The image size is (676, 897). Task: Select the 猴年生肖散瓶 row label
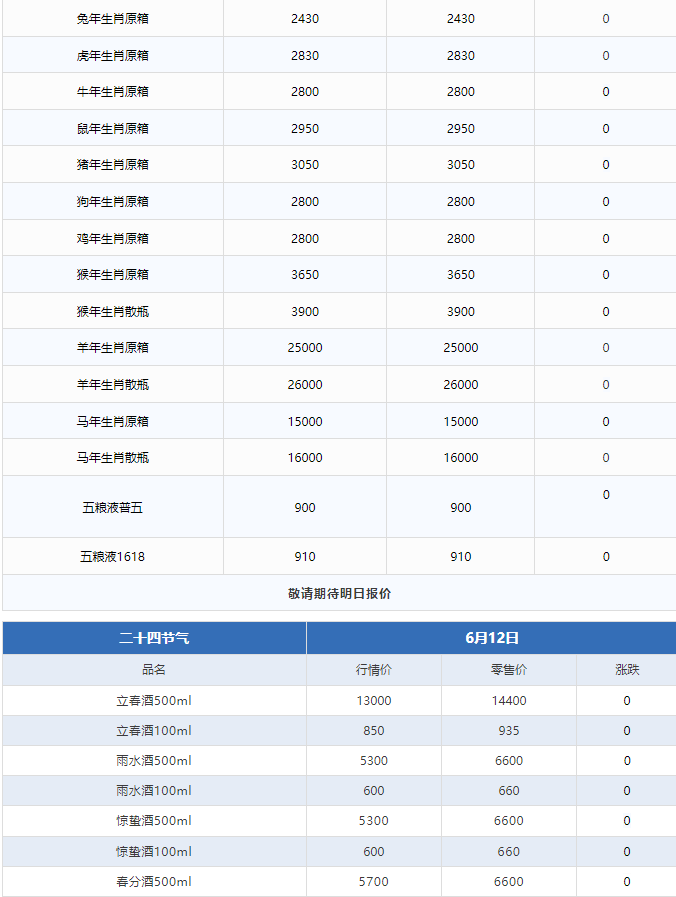(x=113, y=312)
